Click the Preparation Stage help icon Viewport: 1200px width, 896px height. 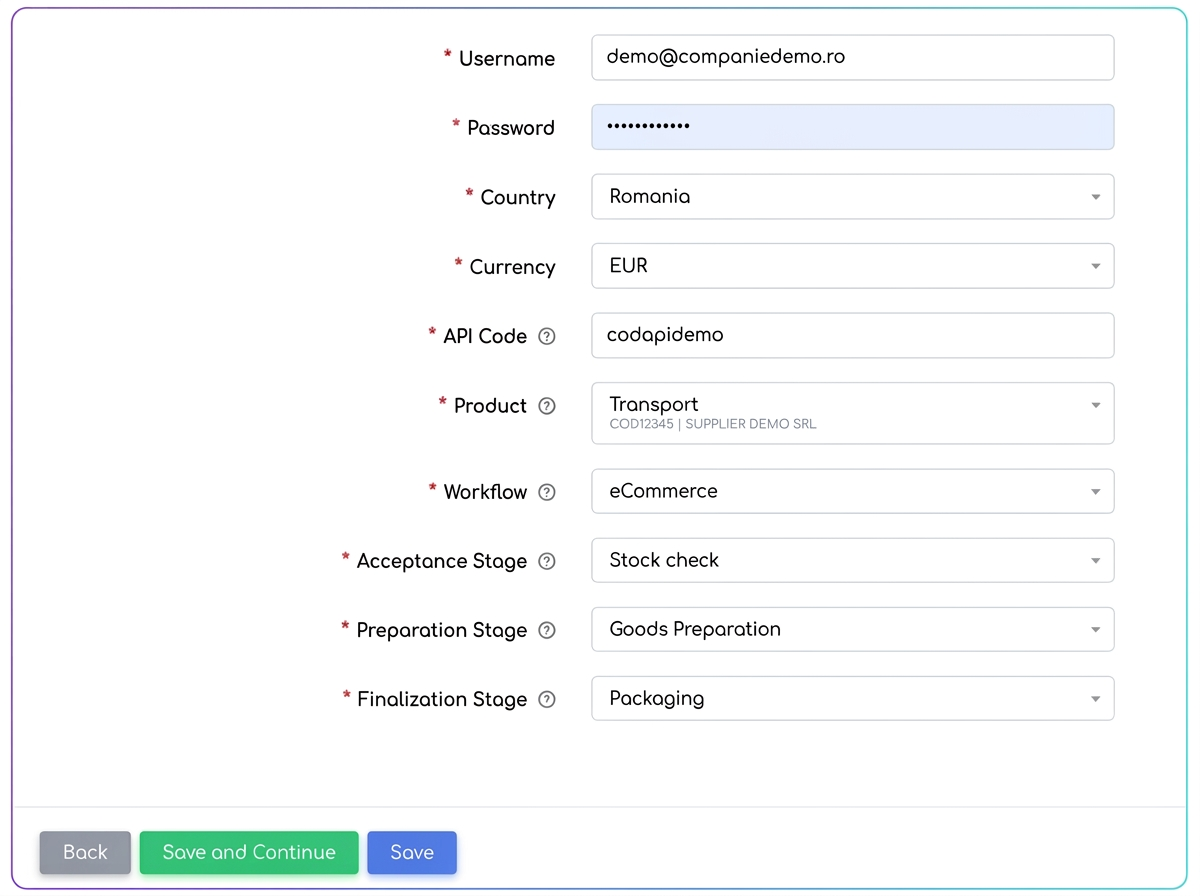click(x=547, y=630)
